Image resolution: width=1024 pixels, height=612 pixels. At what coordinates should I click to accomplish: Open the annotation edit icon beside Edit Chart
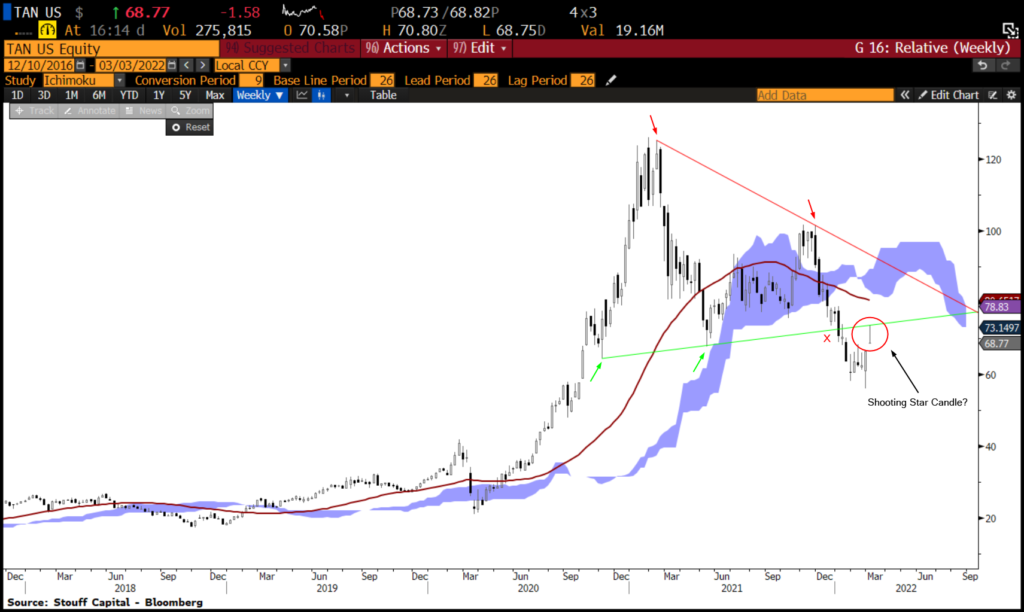click(x=993, y=95)
